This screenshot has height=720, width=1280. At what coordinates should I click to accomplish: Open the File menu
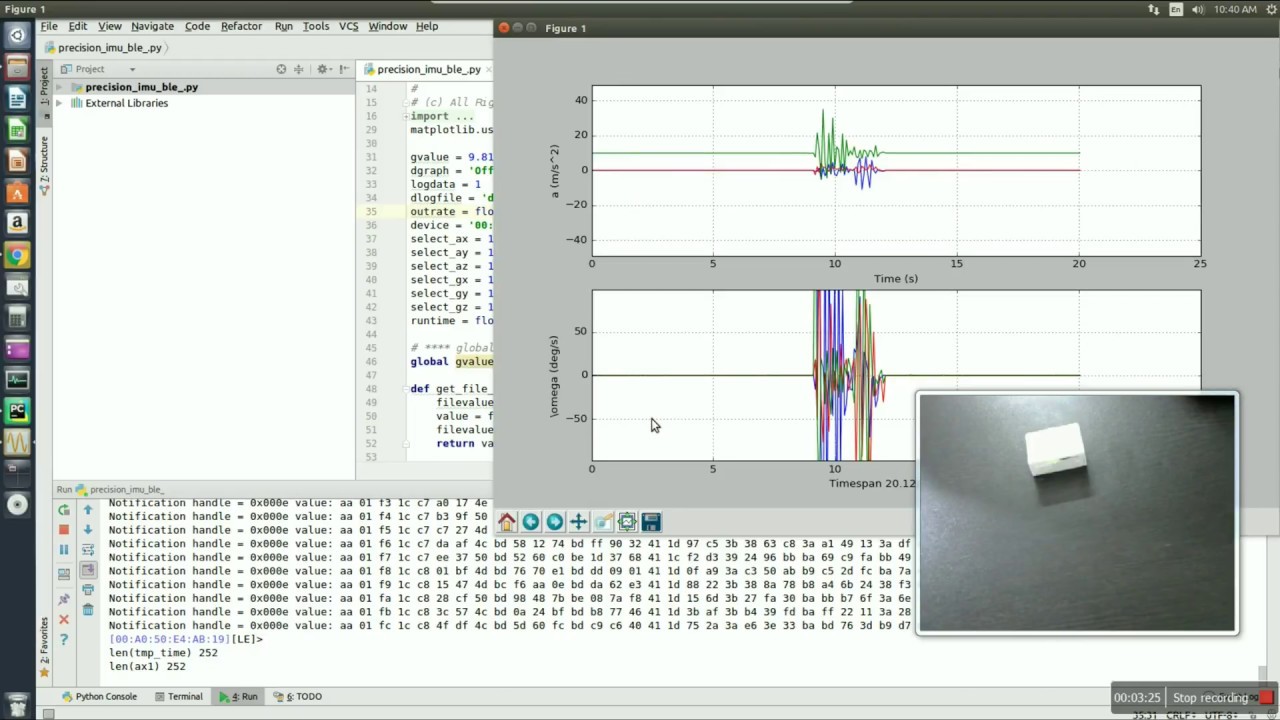pos(48,26)
